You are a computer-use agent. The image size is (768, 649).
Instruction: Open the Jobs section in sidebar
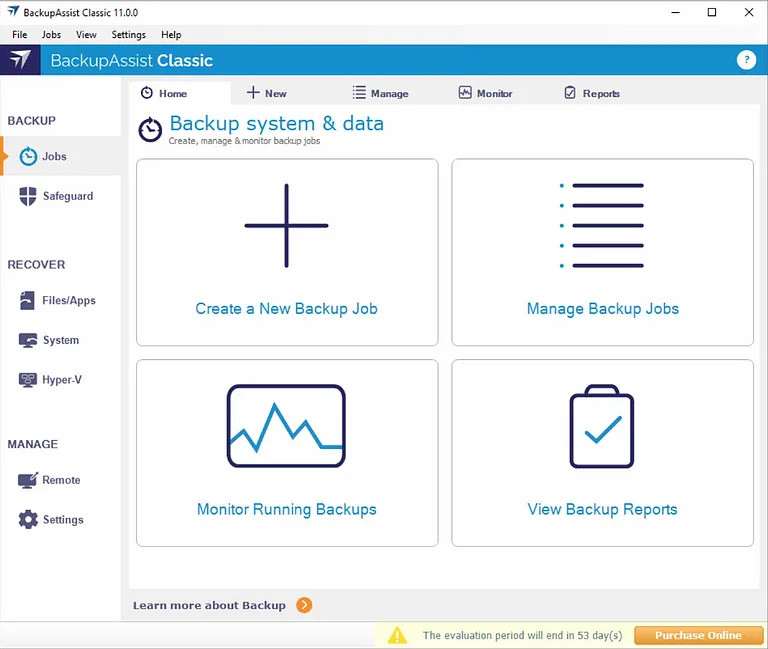61,156
